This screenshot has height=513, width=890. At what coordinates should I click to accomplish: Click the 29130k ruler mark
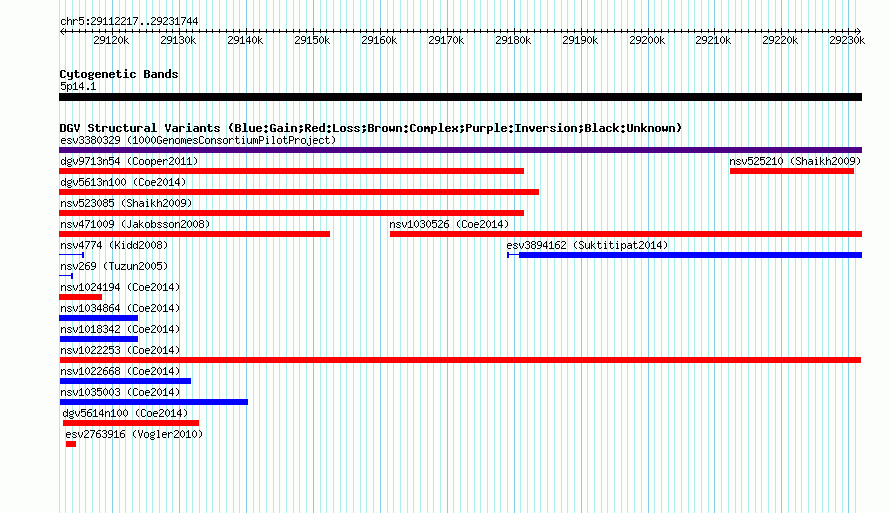(x=178, y=40)
